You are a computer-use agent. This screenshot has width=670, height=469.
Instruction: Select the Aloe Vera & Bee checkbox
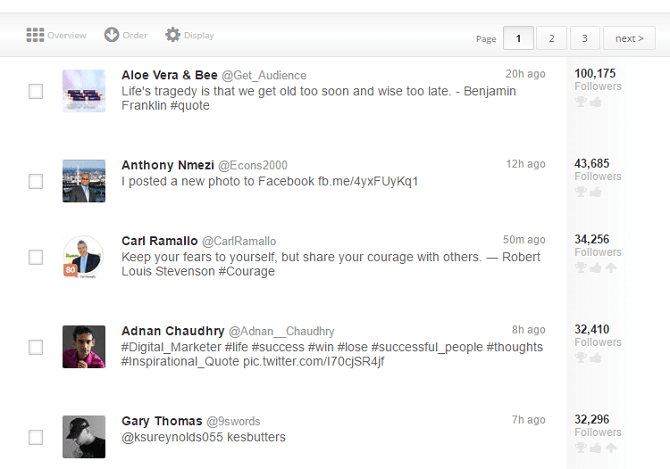35,91
